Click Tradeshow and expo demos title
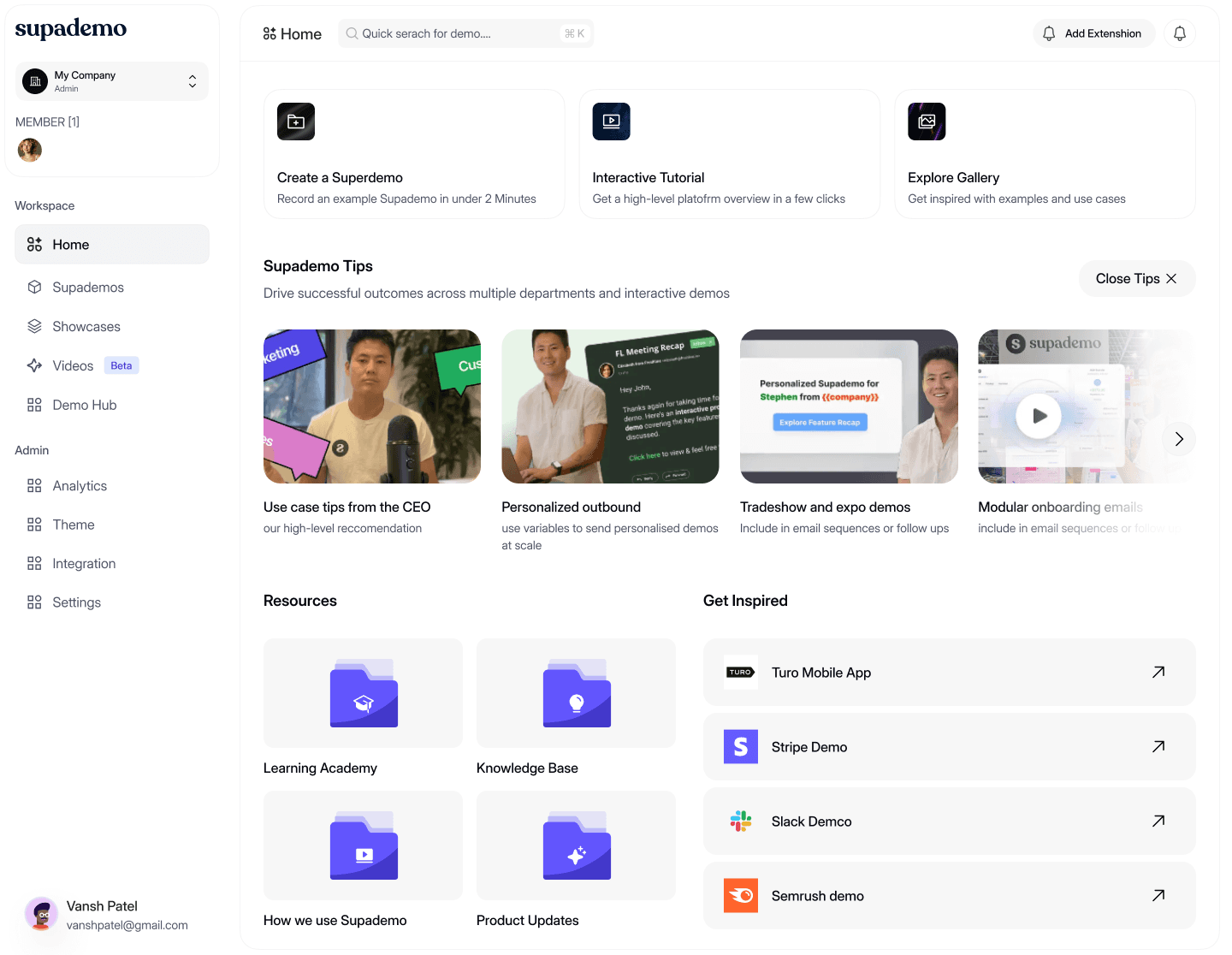The height and width of the screenshot is (955, 1232). pos(826,507)
